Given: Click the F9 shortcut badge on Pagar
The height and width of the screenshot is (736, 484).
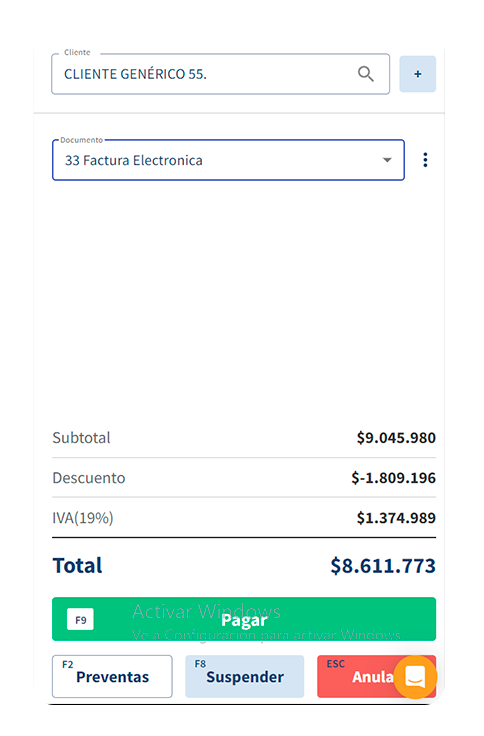Looking at the screenshot, I should tap(80, 619).
